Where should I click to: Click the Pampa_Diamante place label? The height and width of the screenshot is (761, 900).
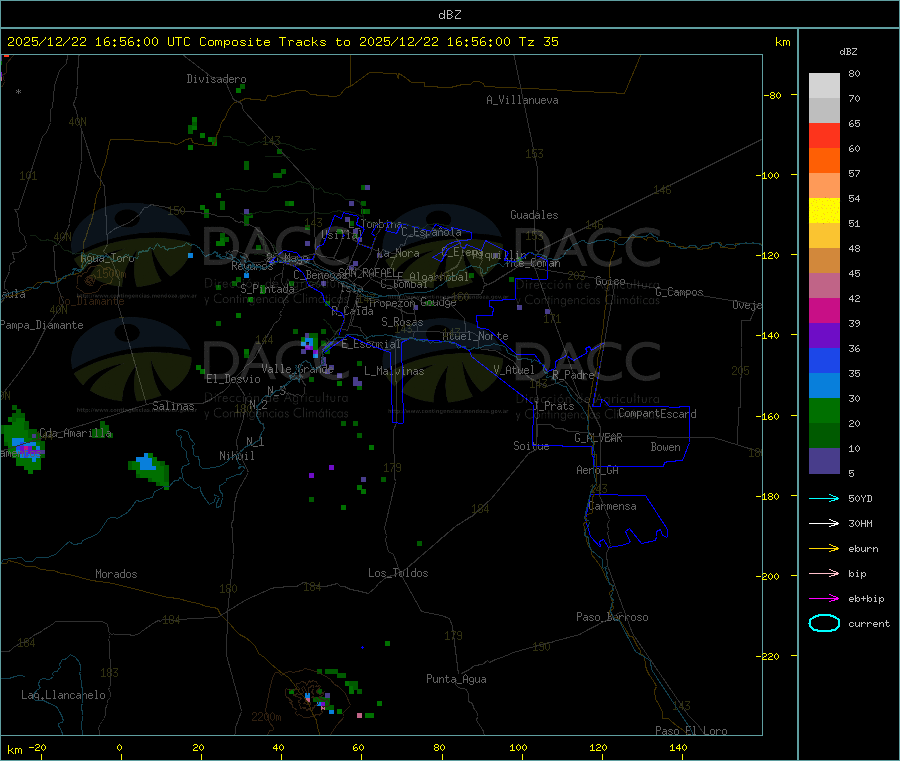[x=42, y=325]
